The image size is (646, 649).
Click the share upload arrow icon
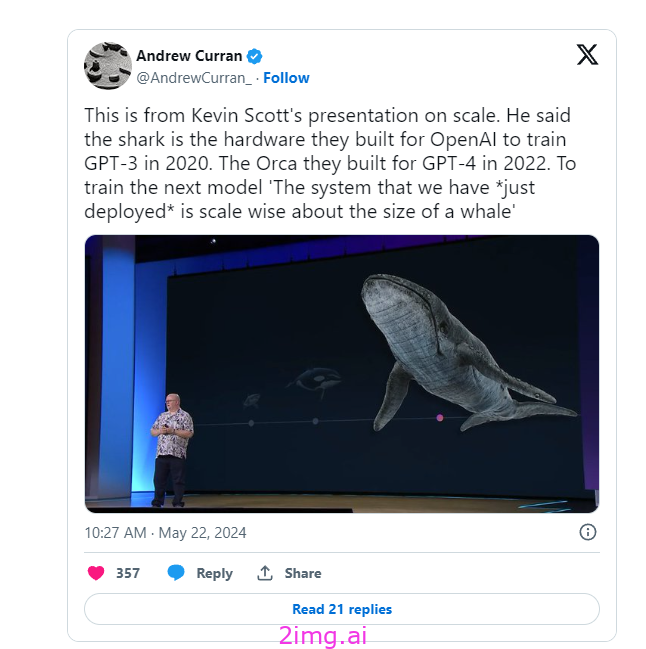tap(265, 573)
